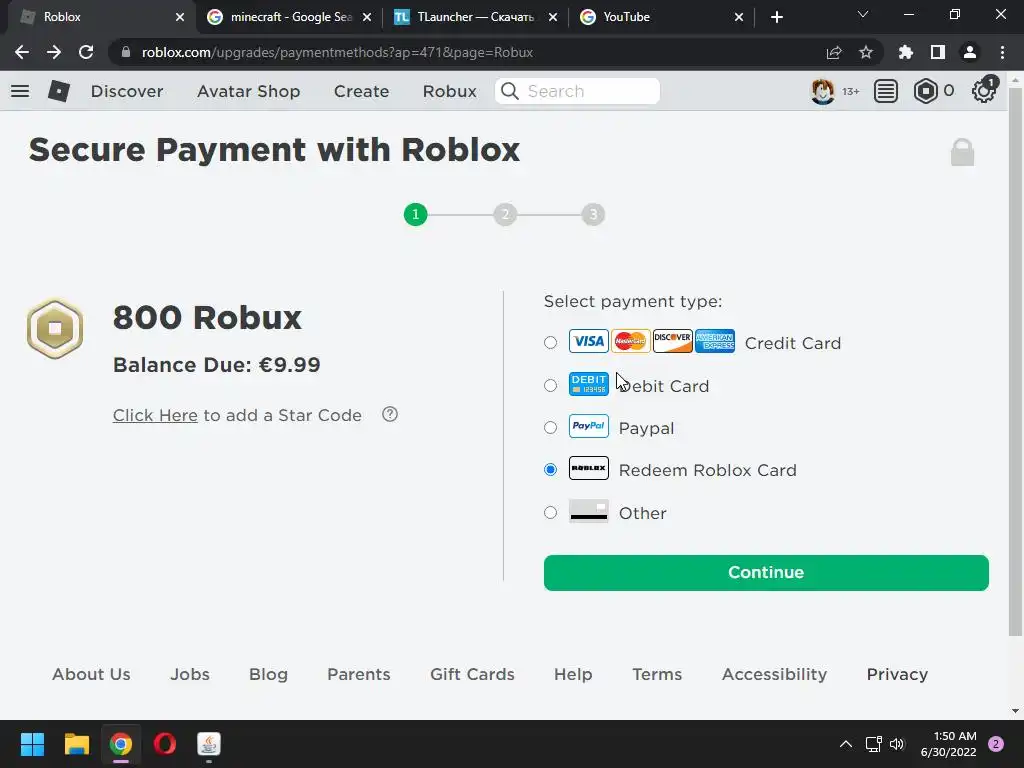Click the browser forward arrow
This screenshot has height=768, width=1024.
tap(54, 52)
